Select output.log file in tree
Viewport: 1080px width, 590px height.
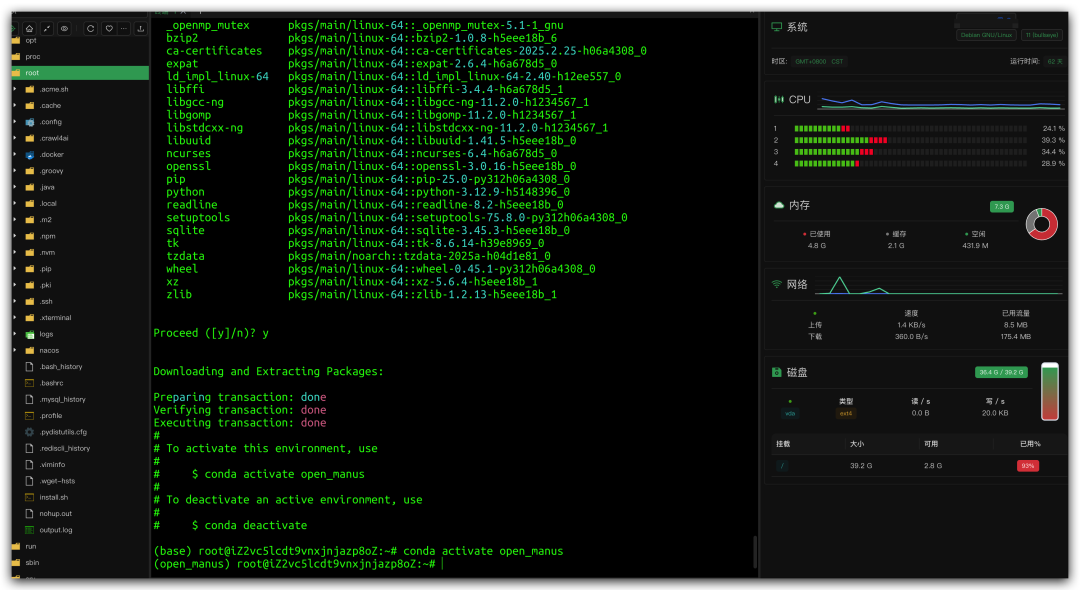pos(56,530)
